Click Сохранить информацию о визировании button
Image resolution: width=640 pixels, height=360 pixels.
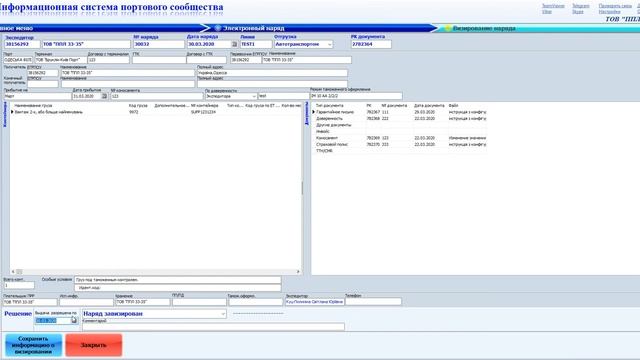tap(33, 345)
